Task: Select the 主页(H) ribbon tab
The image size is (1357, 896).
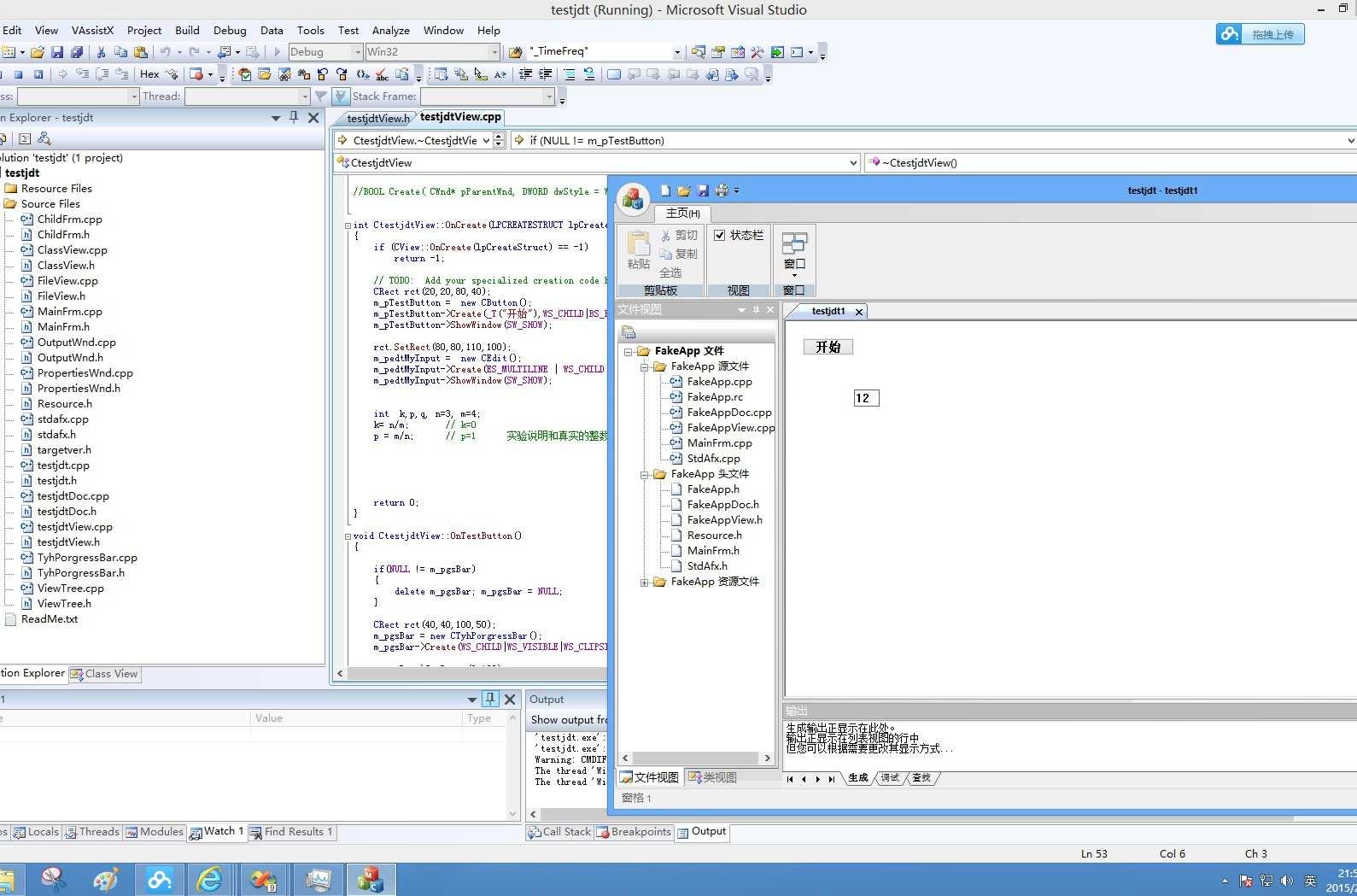Action: pyautogui.click(x=682, y=214)
